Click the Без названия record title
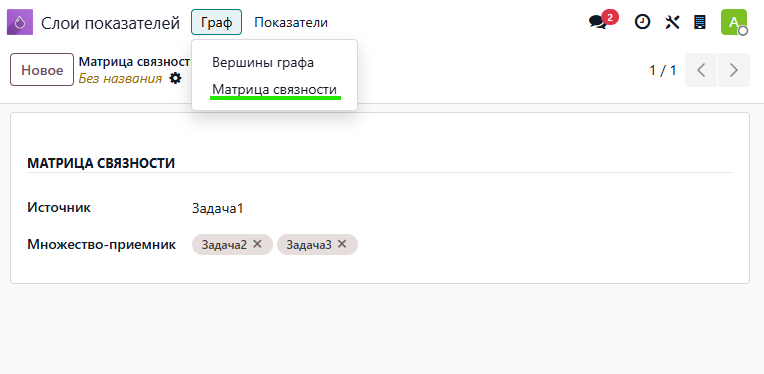The height and width of the screenshot is (374, 764). [x=120, y=78]
